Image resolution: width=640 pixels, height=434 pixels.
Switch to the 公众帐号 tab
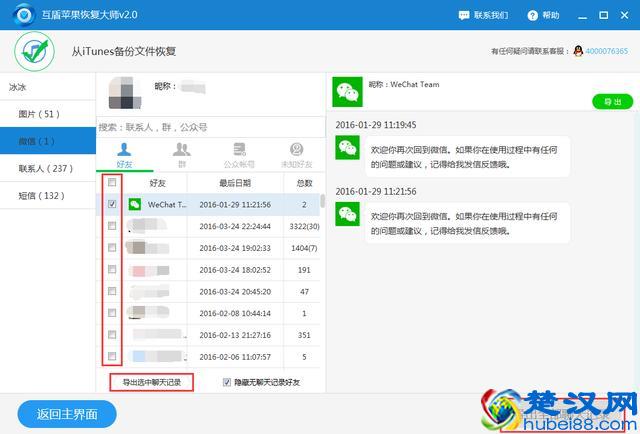[x=239, y=156]
